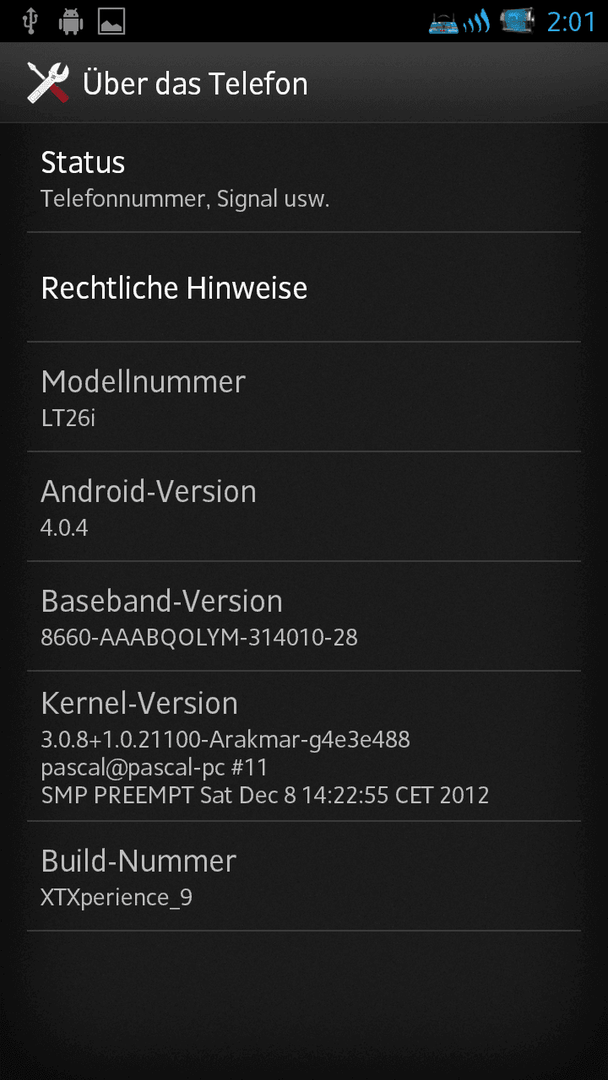Image resolution: width=608 pixels, height=1080 pixels.
Task: Tap the Wi-Fi router status icon
Action: 443,22
